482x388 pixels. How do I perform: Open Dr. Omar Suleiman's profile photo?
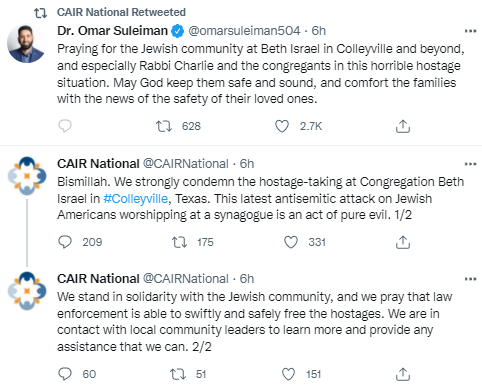point(27,44)
